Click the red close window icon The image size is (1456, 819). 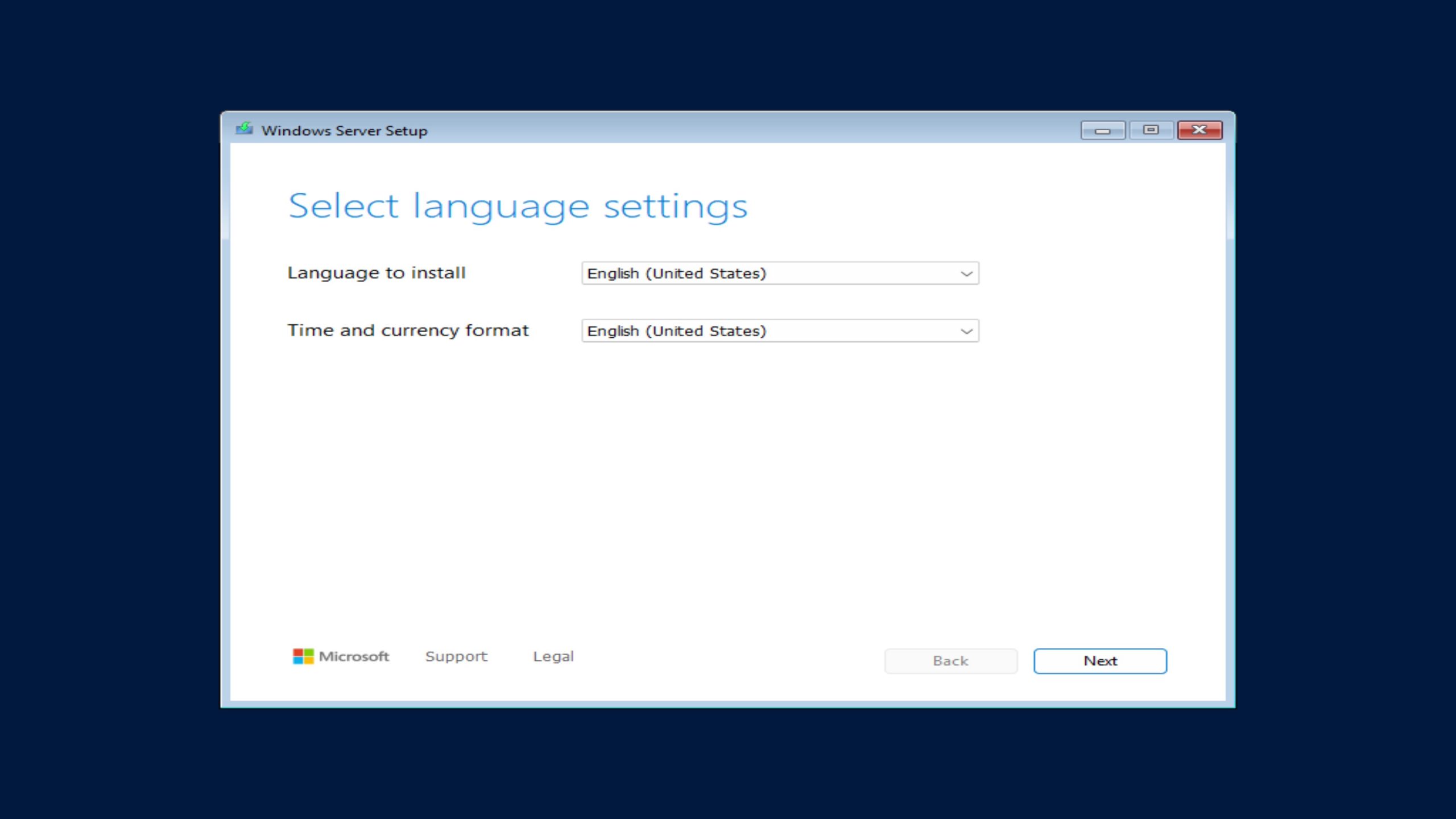pyautogui.click(x=1199, y=130)
